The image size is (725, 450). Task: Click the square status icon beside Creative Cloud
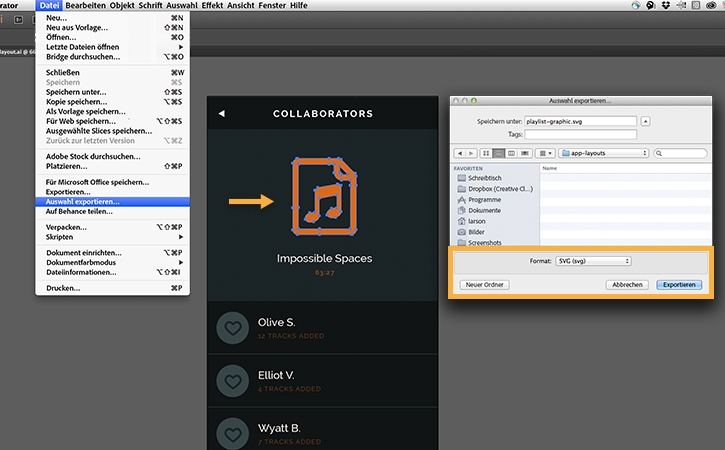click(x=695, y=5)
